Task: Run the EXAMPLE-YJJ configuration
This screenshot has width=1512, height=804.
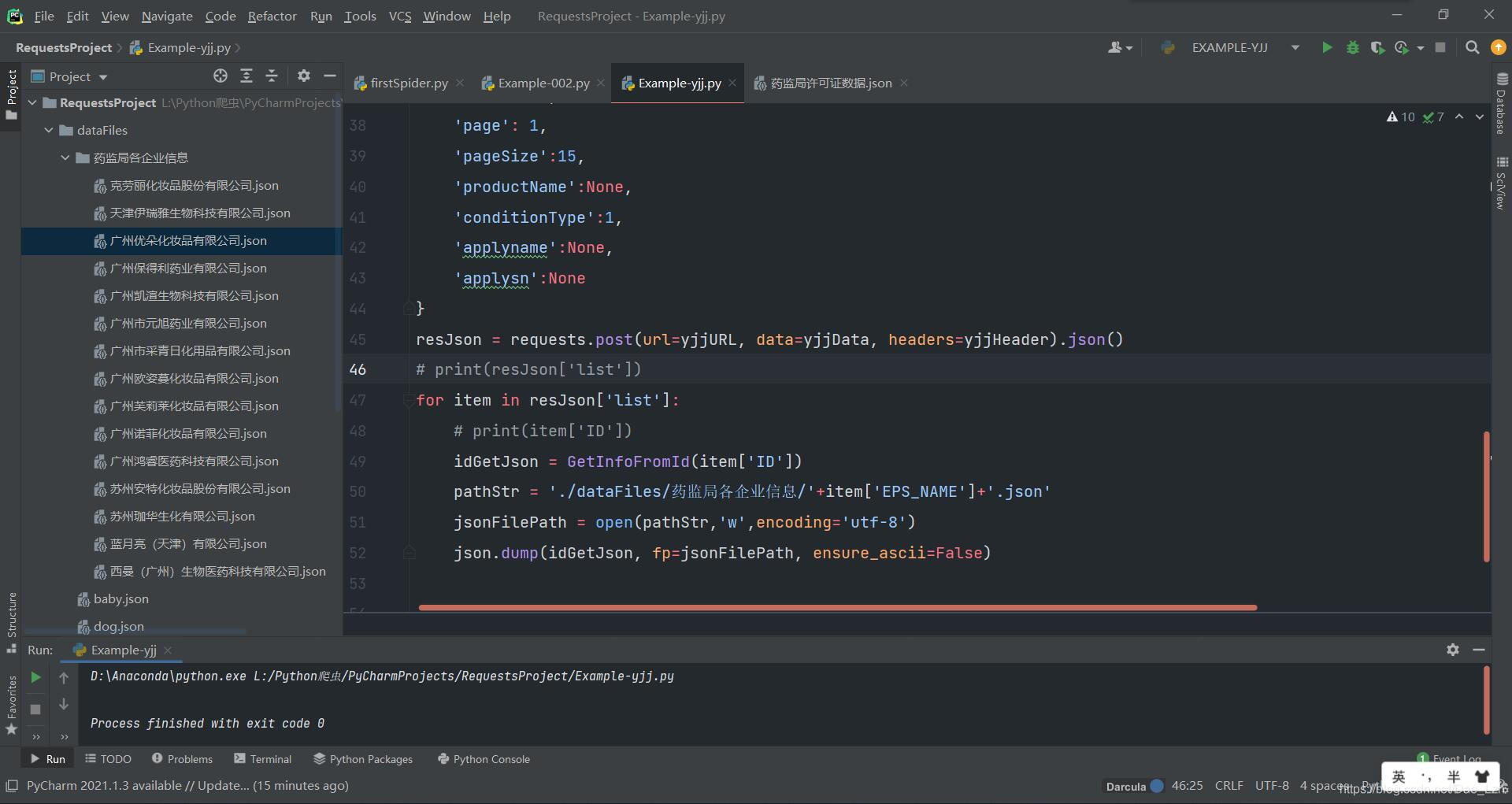Action: pyautogui.click(x=1327, y=48)
